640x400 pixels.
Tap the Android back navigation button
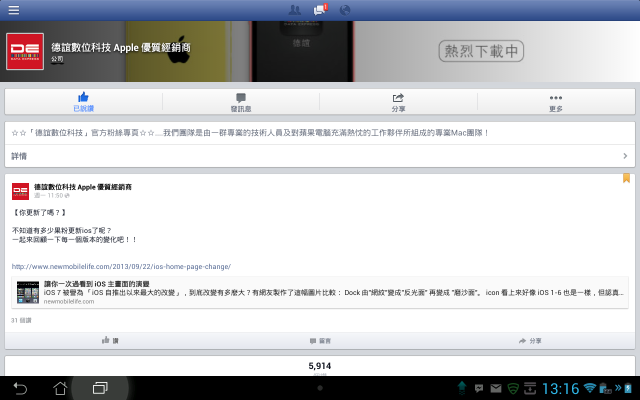pyautogui.click(x=20, y=388)
